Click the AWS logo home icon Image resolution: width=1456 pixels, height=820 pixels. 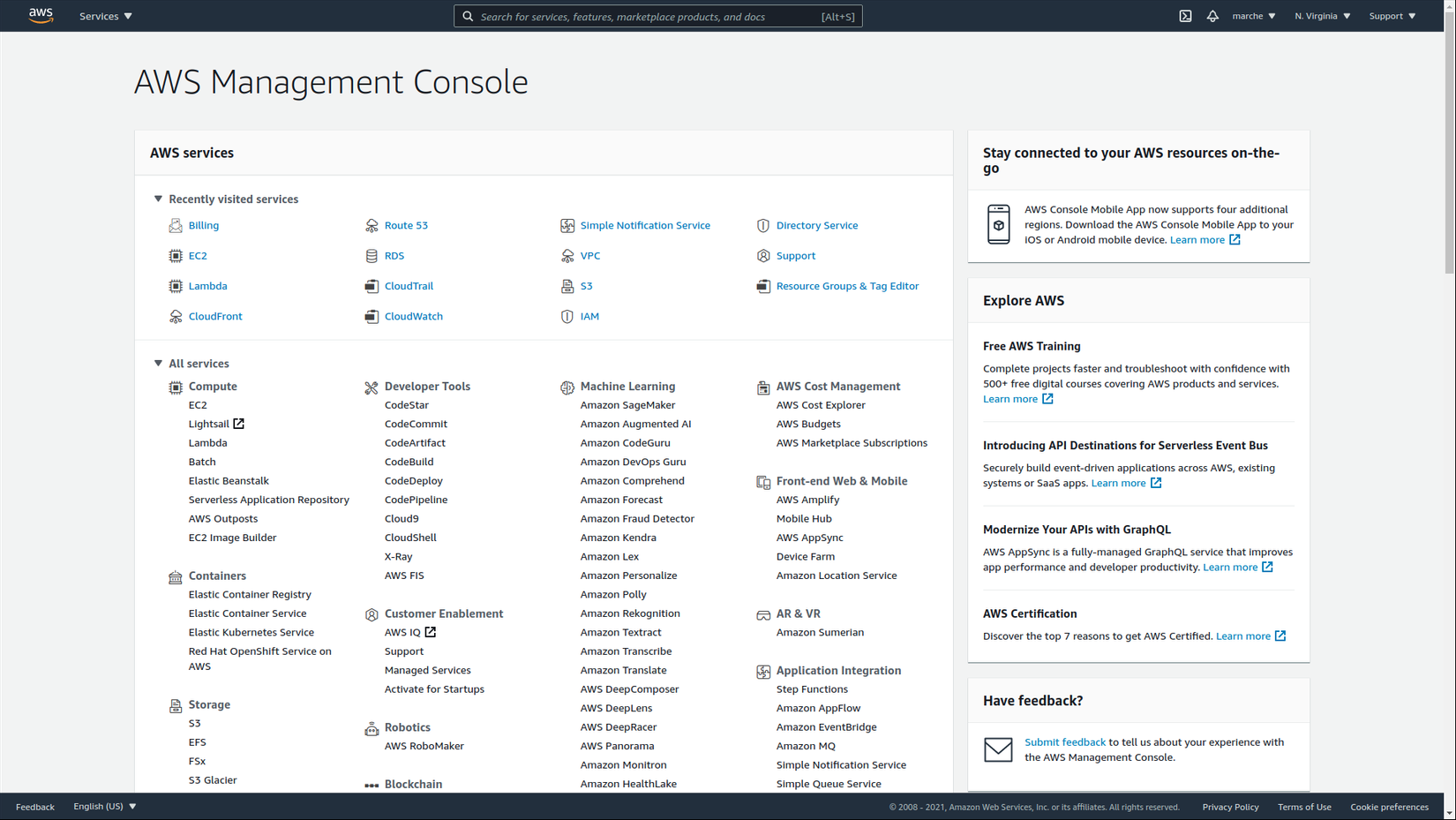point(41,15)
